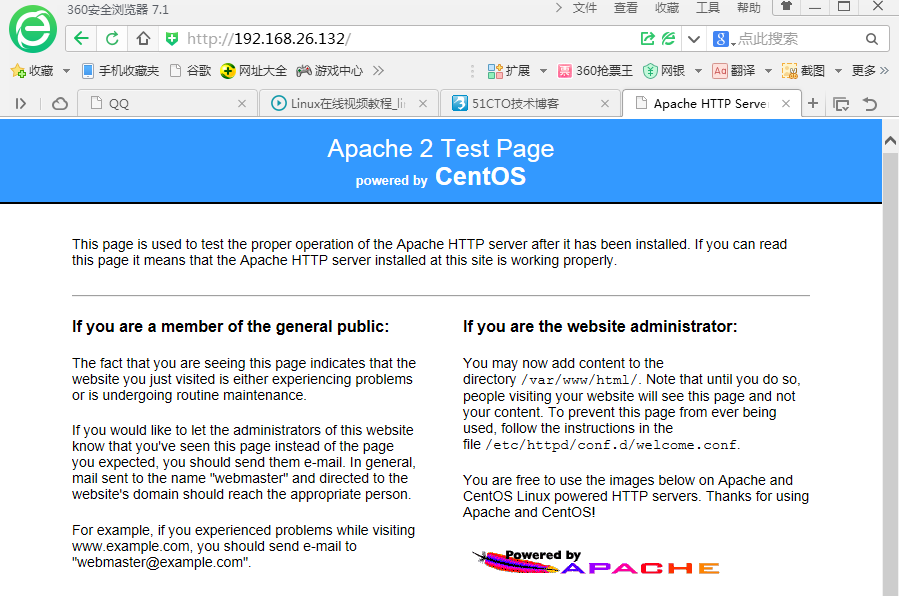The width and height of the screenshot is (899, 596).
Task: Click the /etc/httpd/conf.d/welcome.conf path text
Action: pos(612,445)
